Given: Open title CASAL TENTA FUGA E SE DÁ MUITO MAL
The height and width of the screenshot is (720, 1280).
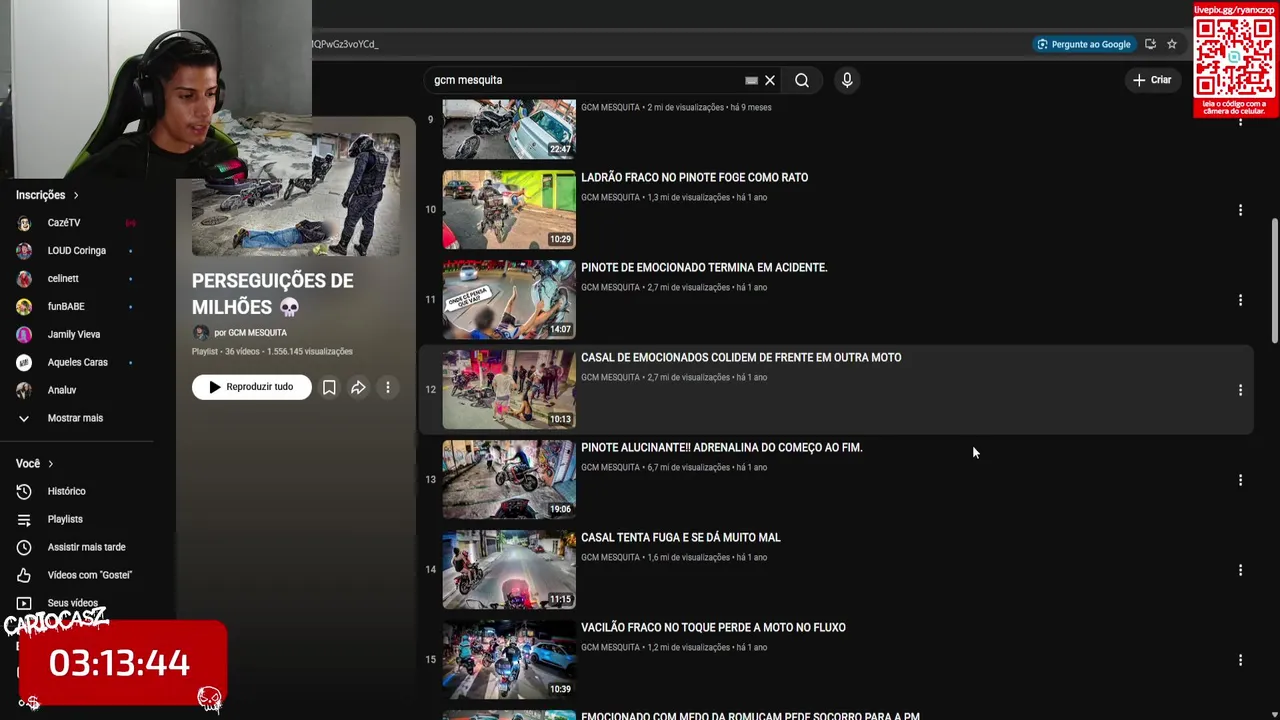Looking at the screenshot, I should pyautogui.click(x=680, y=537).
